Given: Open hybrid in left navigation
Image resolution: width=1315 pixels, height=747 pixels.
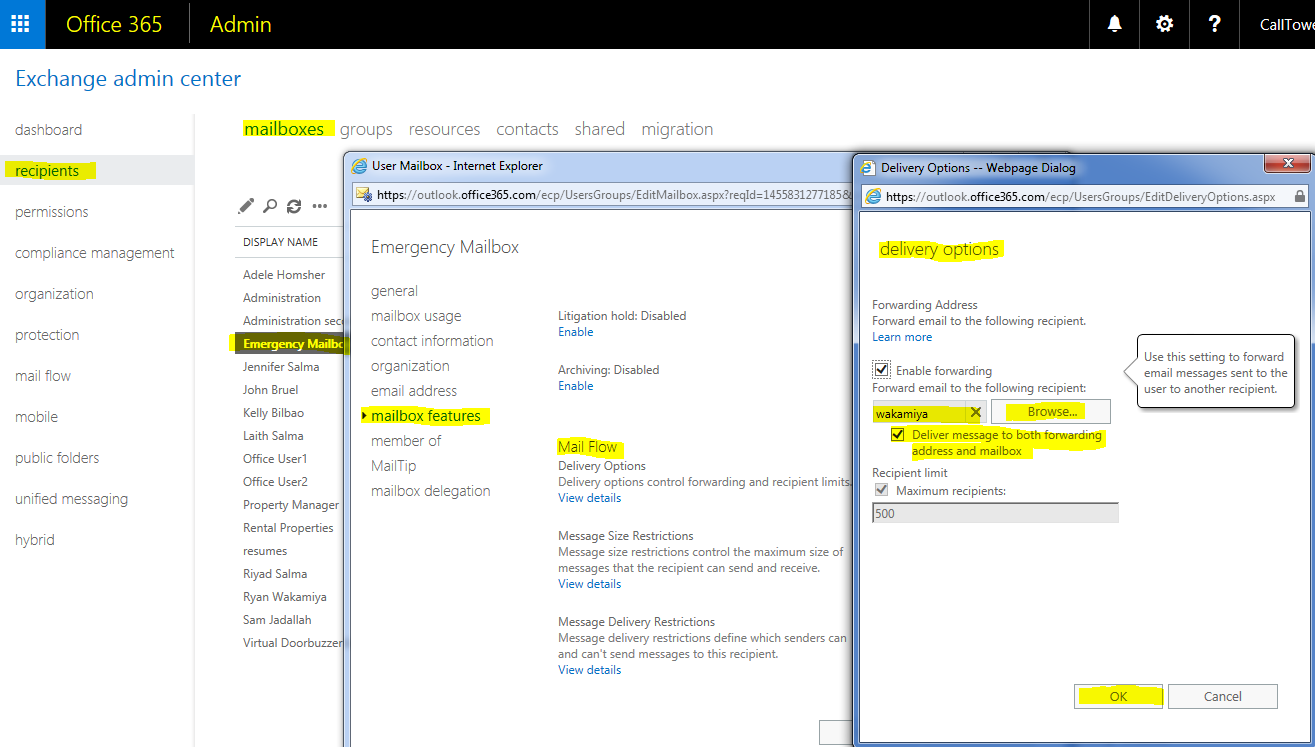Looking at the screenshot, I should tap(35, 540).
